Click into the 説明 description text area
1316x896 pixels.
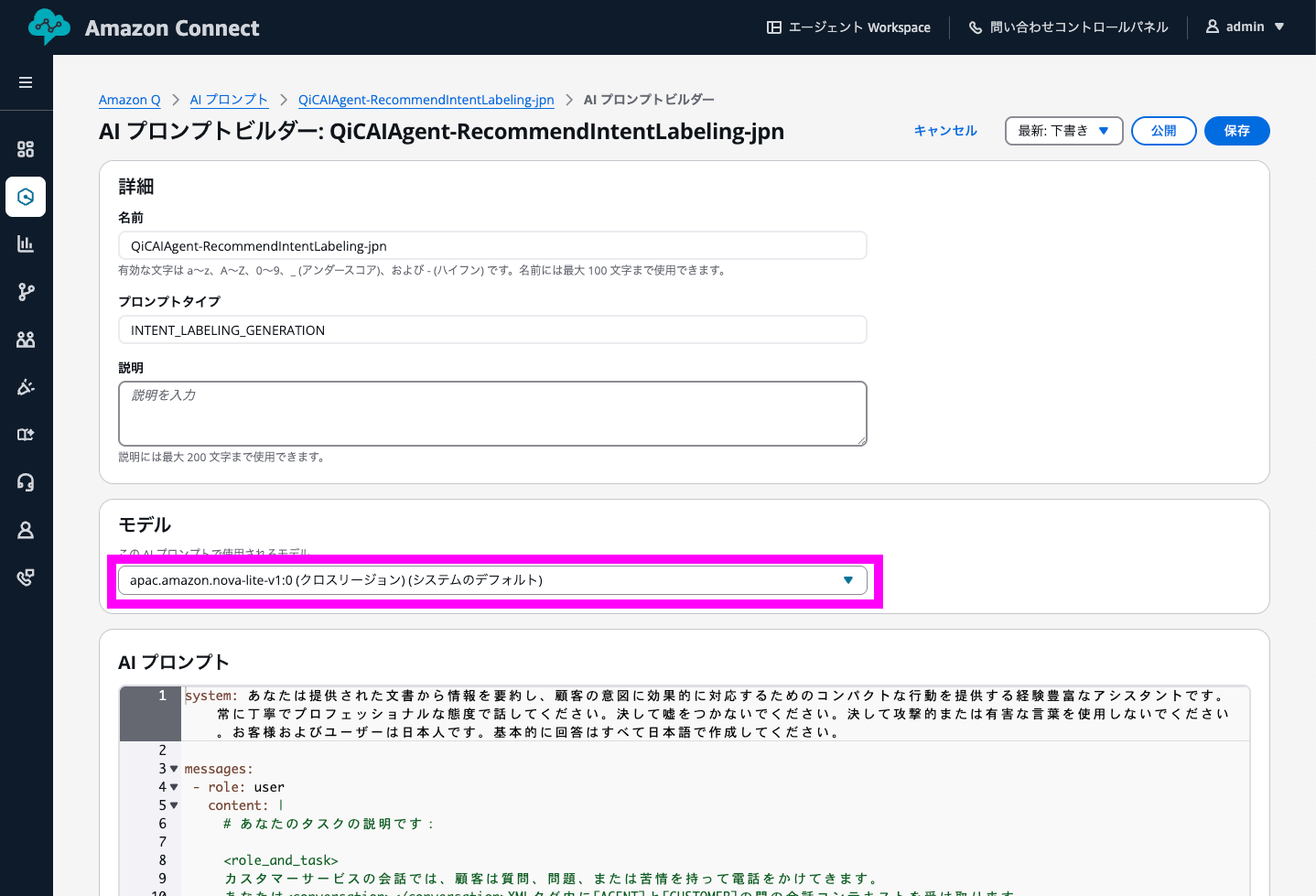[x=492, y=414]
